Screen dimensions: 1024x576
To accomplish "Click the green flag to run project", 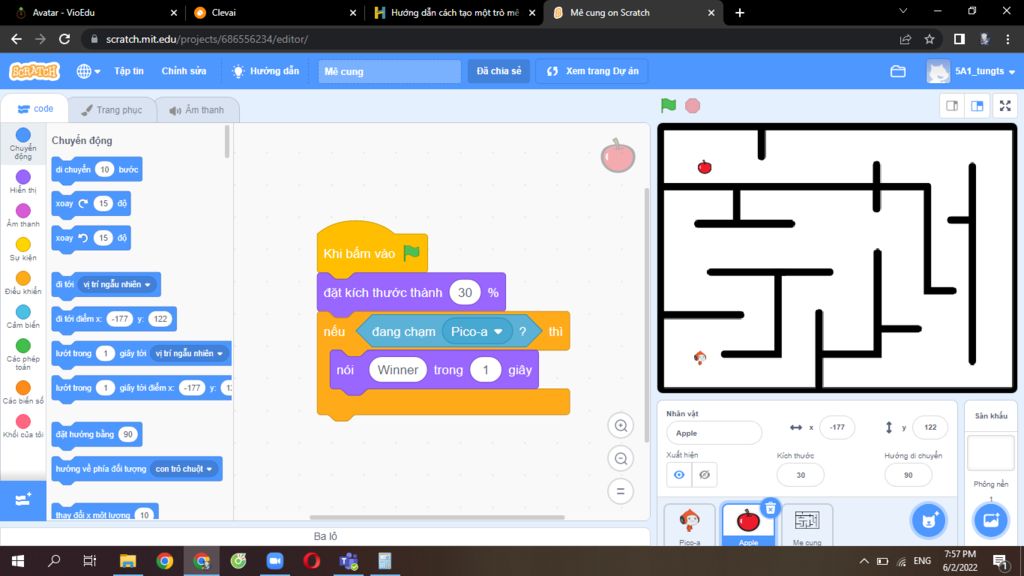I will (668, 105).
